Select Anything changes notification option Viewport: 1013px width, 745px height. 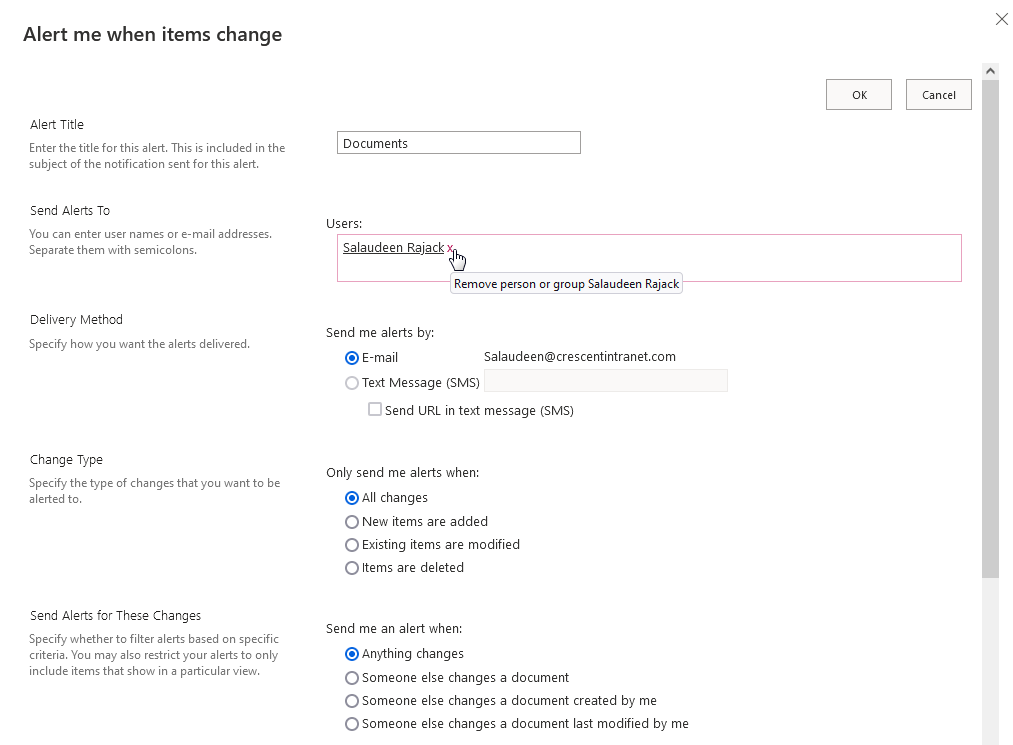352,653
